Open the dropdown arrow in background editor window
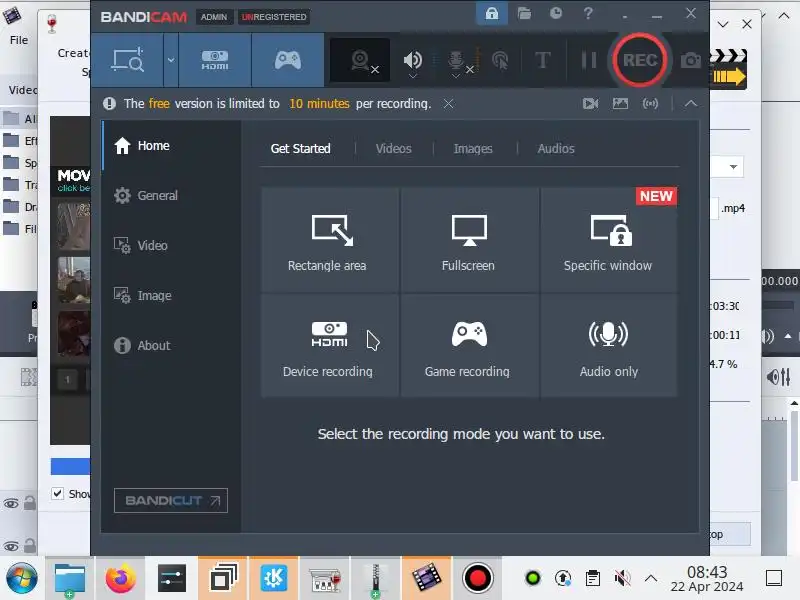This screenshot has width=800, height=600. (733, 167)
